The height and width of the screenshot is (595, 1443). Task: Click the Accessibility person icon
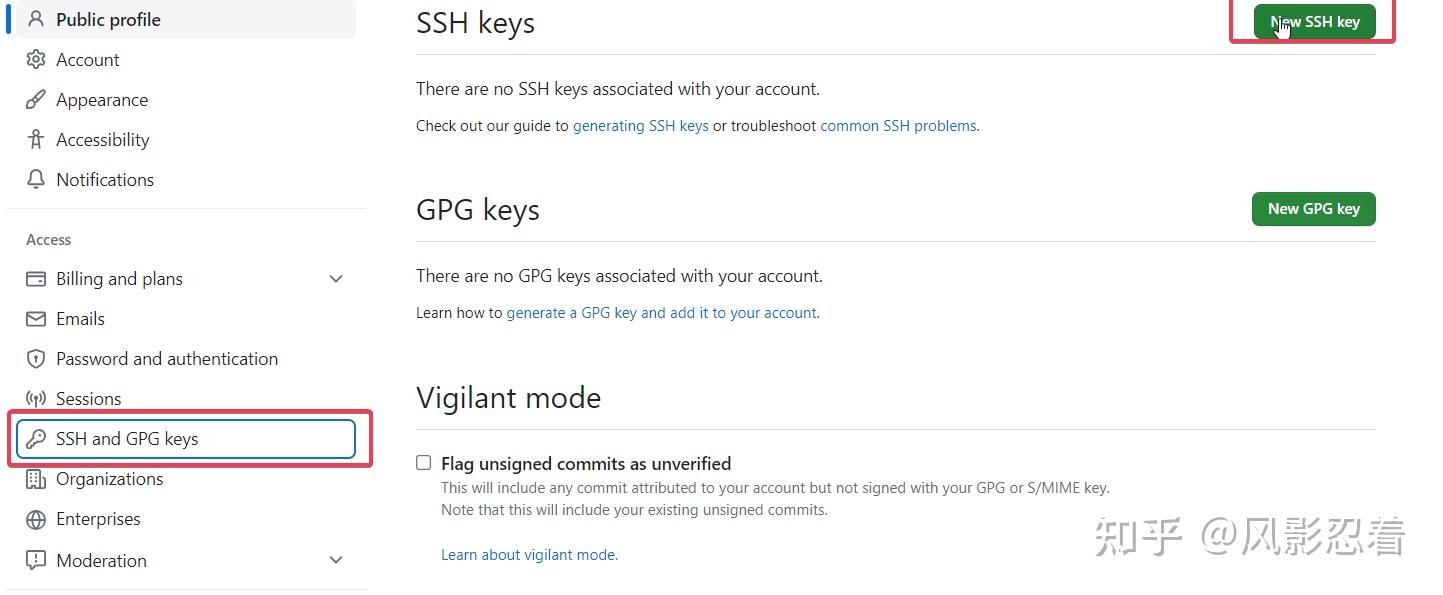pyautogui.click(x=36, y=139)
